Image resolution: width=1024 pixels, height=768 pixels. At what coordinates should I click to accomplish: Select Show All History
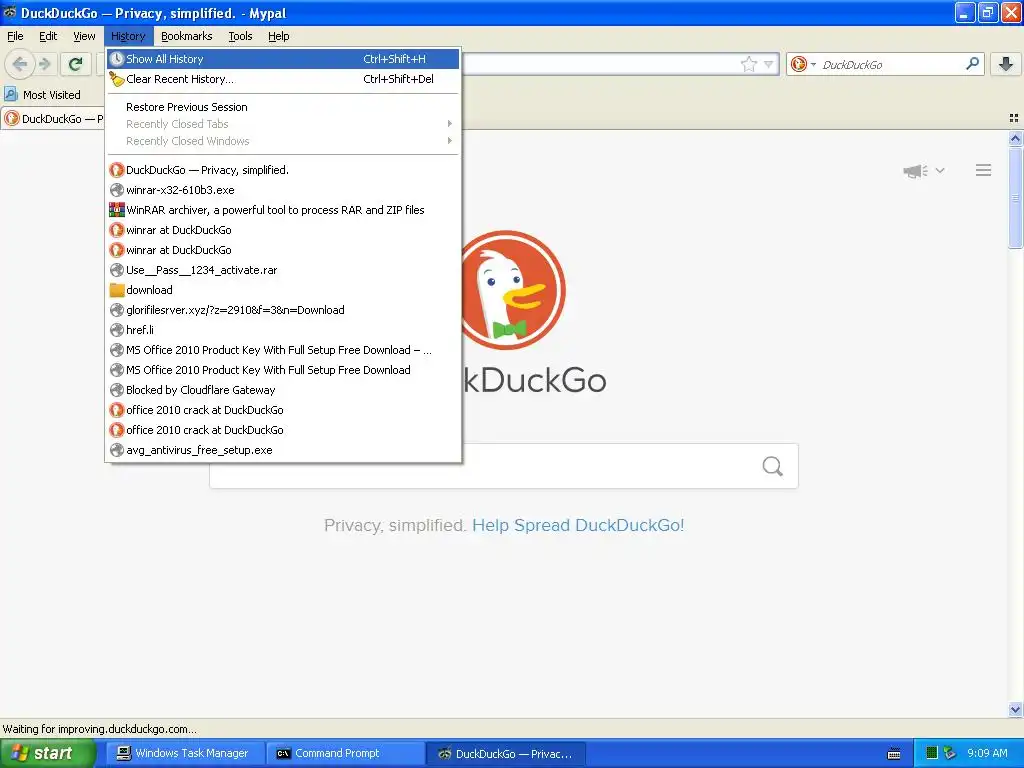(283, 59)
